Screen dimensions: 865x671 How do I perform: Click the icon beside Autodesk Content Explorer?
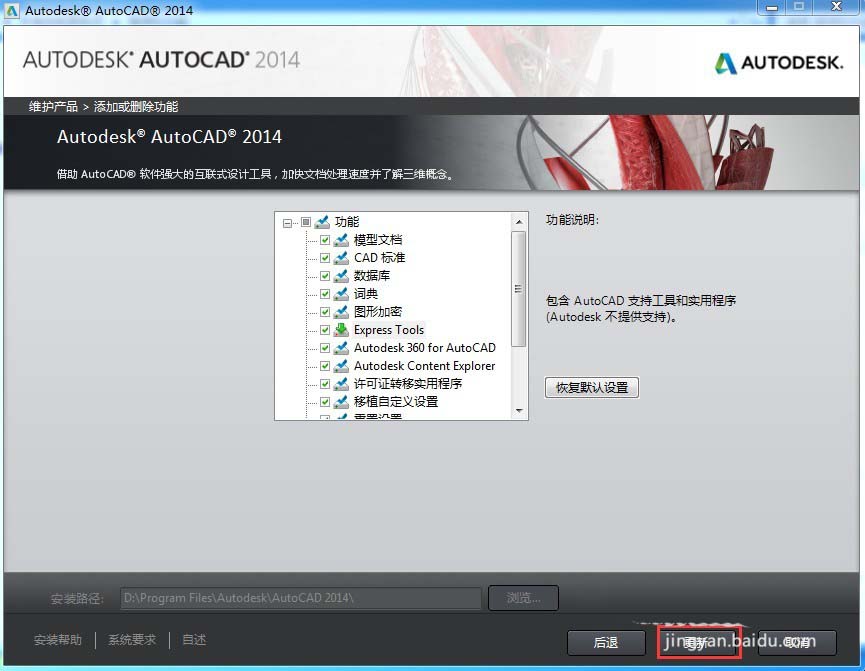coord(341,365)
